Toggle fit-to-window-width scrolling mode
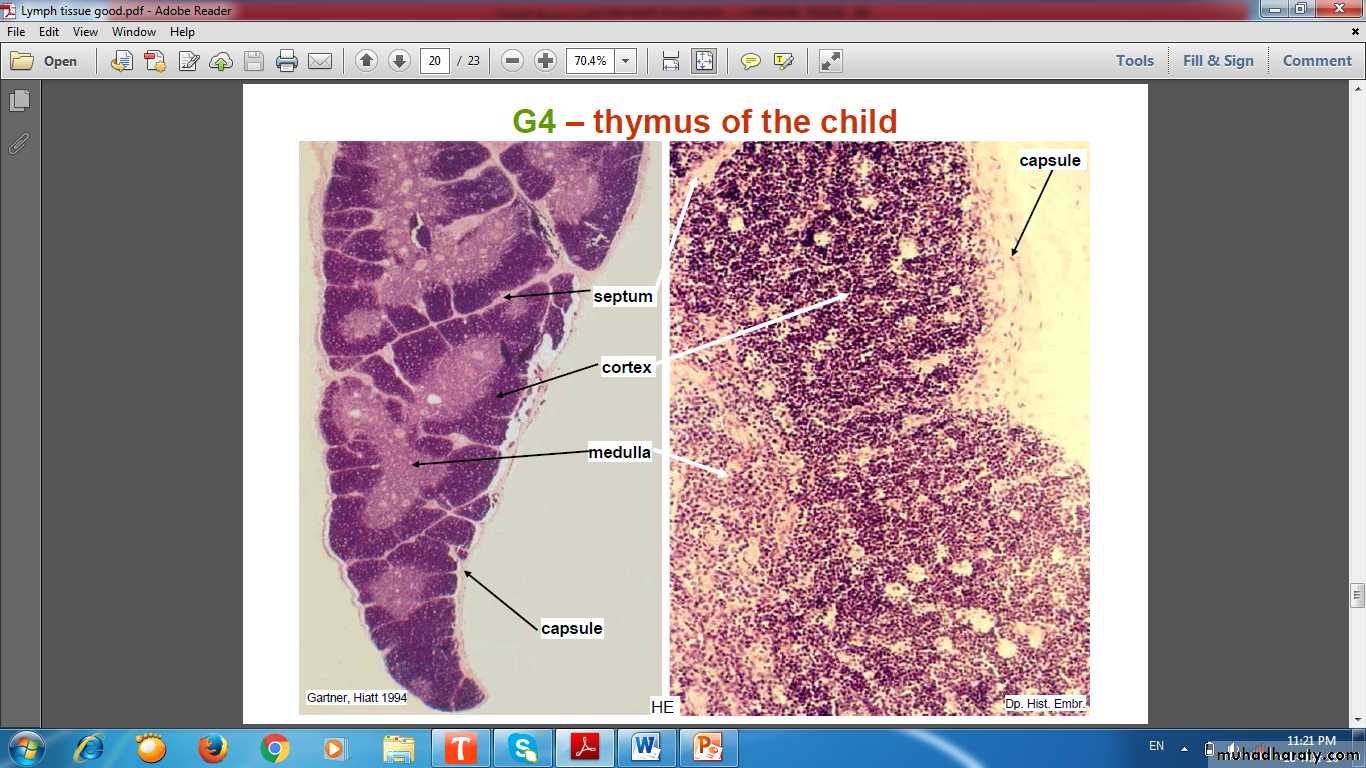The height and width of the screenshot is (768, 1366). pyautogui.click(x=671, y=61)
